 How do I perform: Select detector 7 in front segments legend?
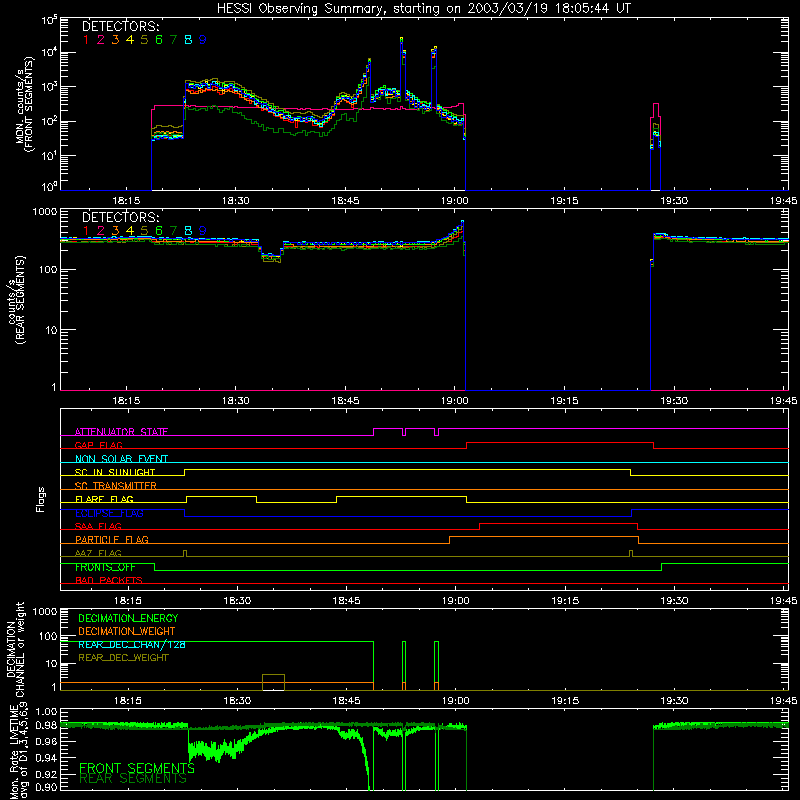click(173, 40)
